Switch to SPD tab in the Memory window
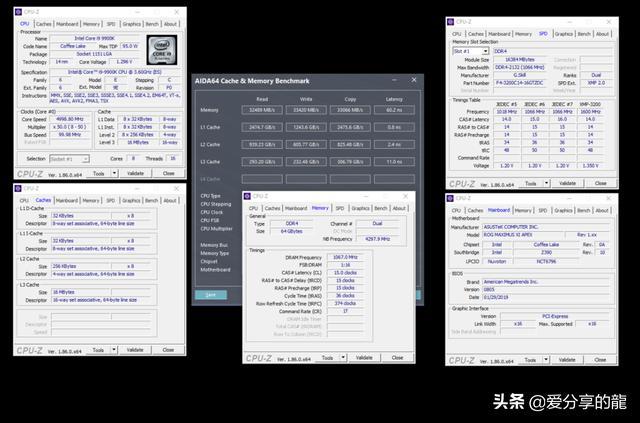640x423 pixels. pyautogui.click(x=340, y=208)
